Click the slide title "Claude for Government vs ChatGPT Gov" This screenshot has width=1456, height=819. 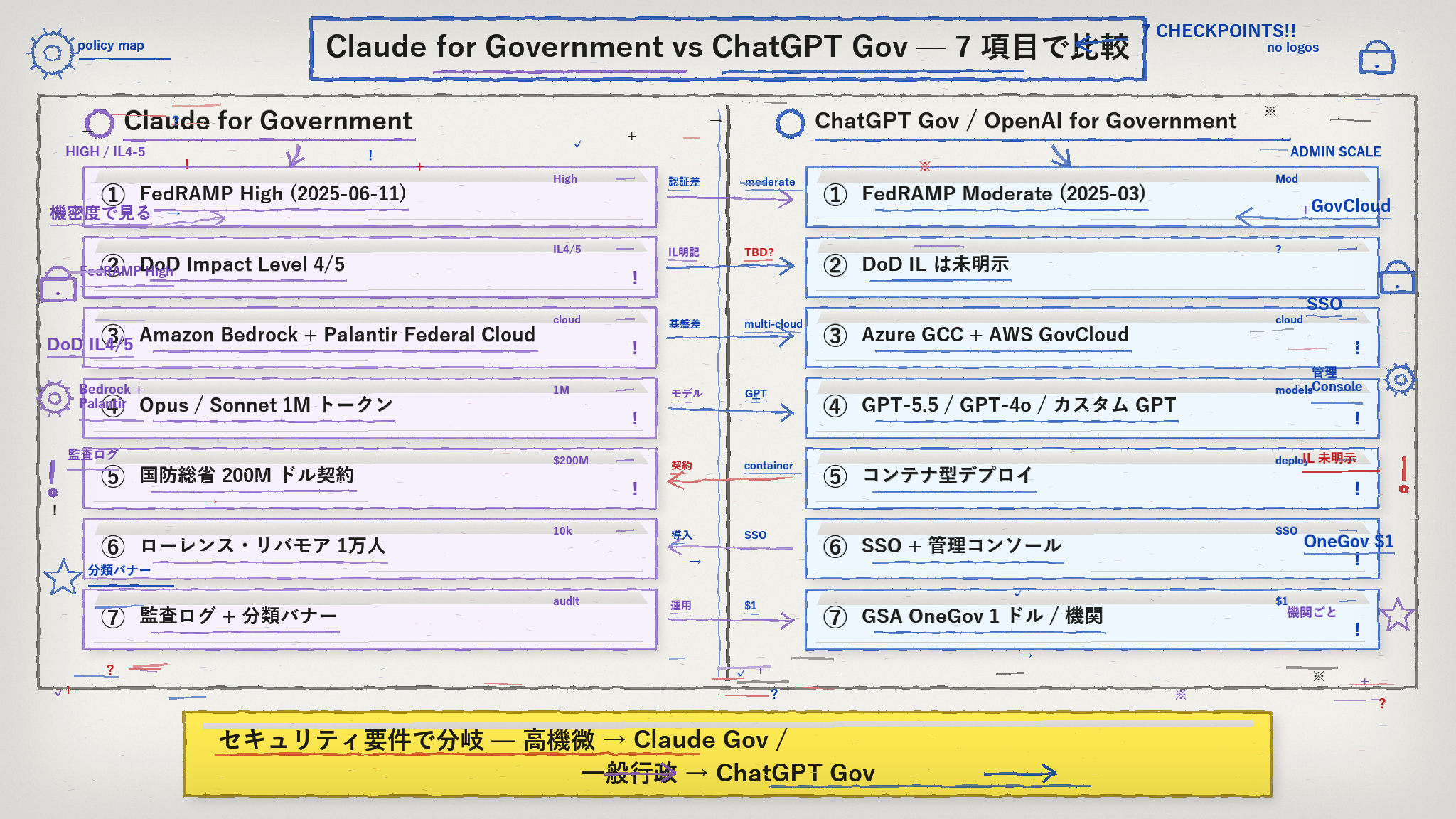click(x=727, y=48)
